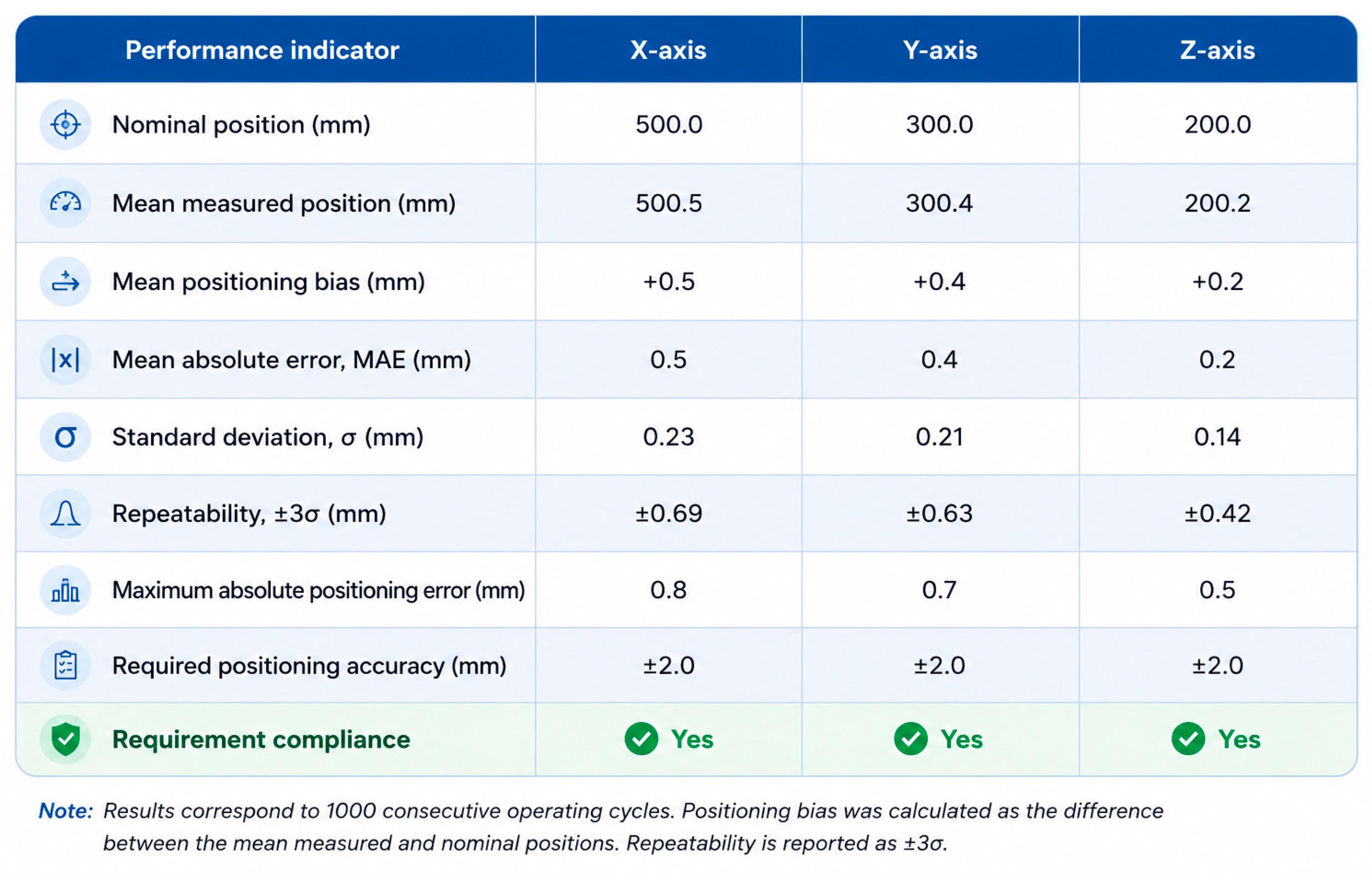The width and height of the screenshot is (1372, 874).
Task: Click the sigma icon for Standard deviation
Action: (x=65, y=437)
